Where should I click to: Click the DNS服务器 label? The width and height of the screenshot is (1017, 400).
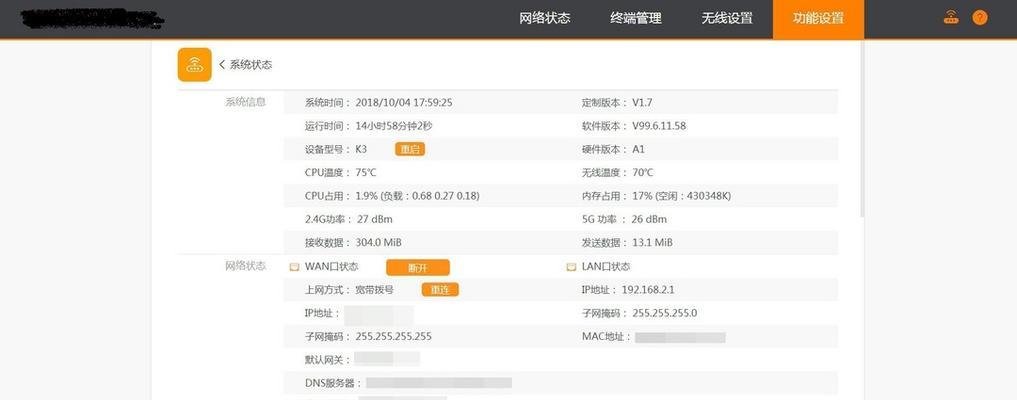coord(333,383)
